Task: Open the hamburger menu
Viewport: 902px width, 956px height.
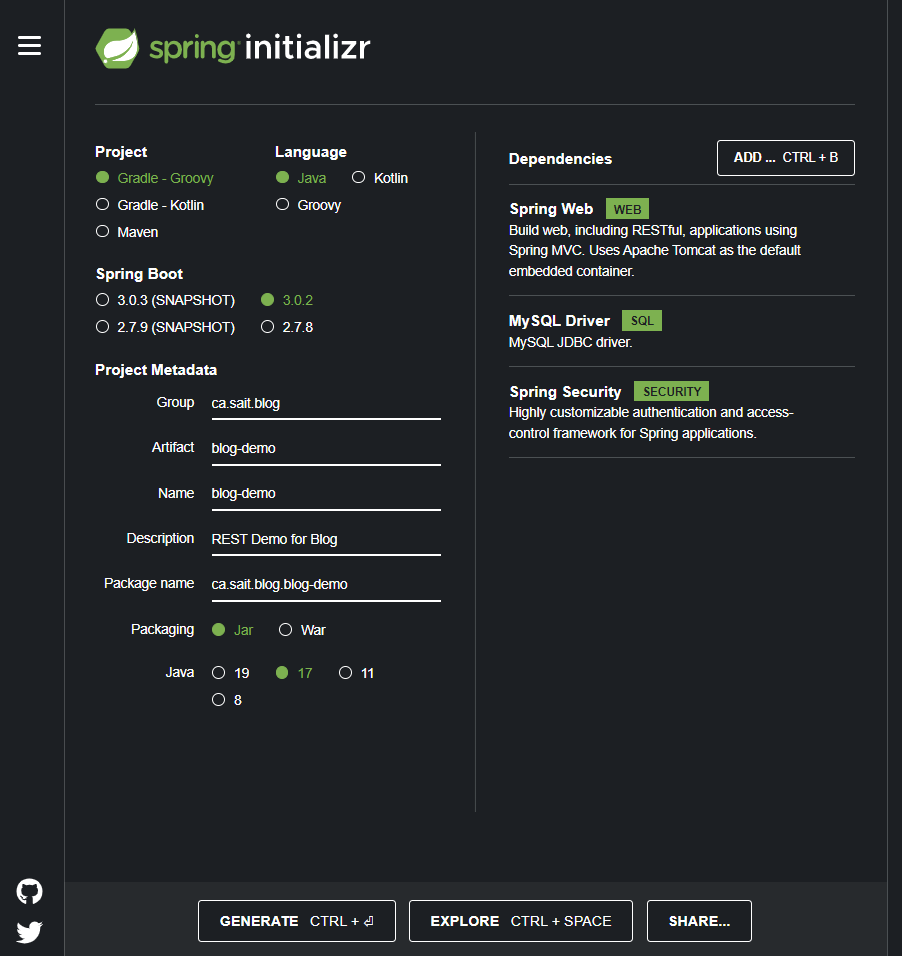Action: (x=29, y=46)
